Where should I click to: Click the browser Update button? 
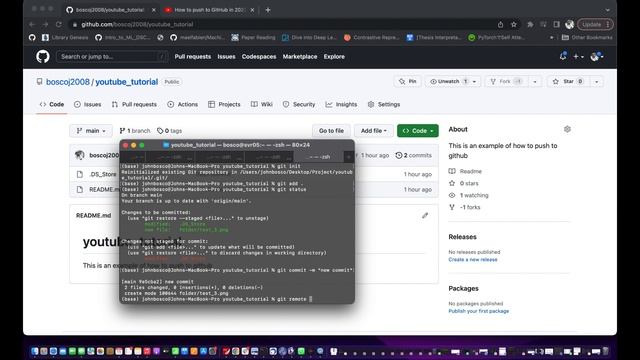pos(595,24)
